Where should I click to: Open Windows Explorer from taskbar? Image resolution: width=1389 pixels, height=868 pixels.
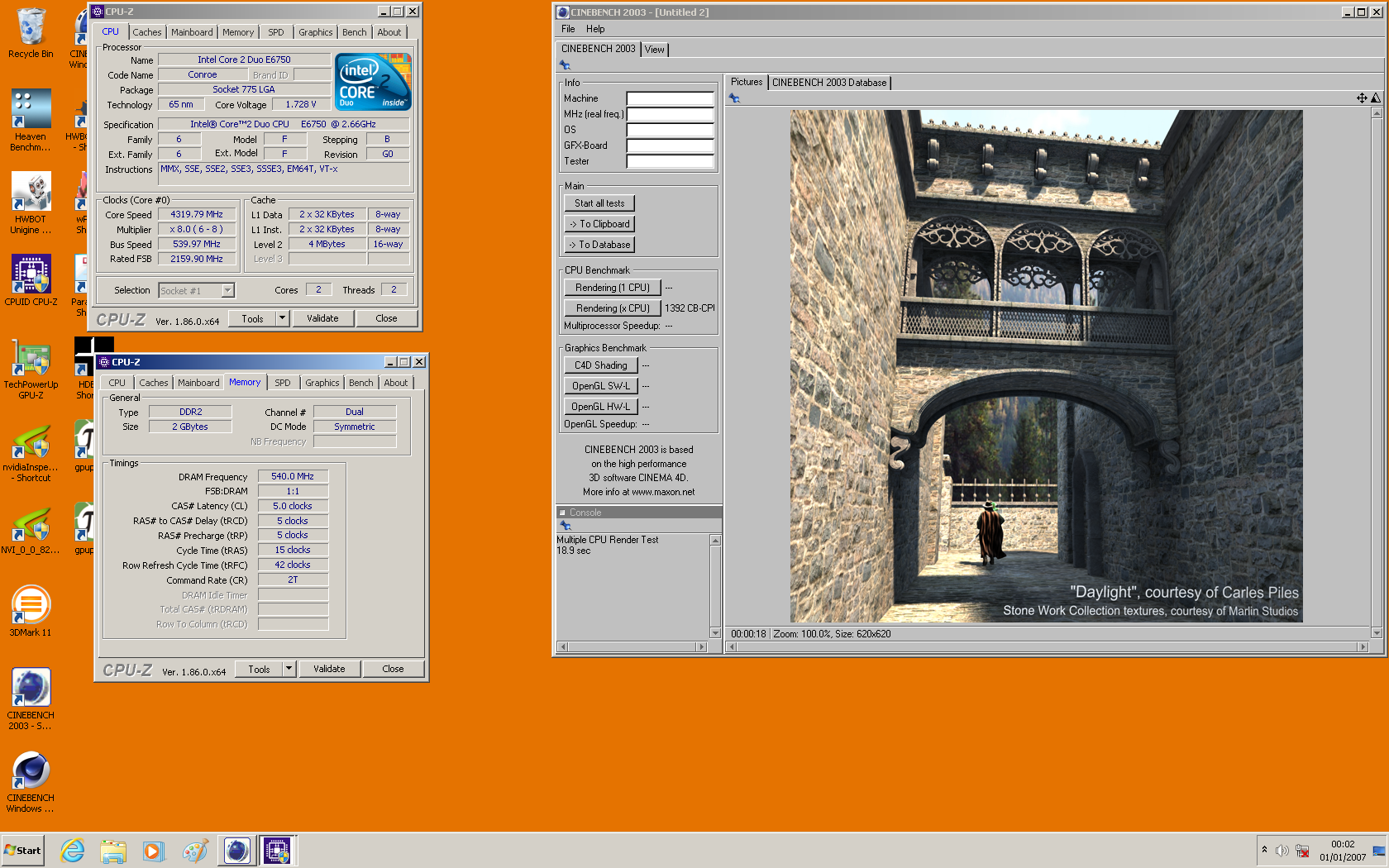click(113, 851)
